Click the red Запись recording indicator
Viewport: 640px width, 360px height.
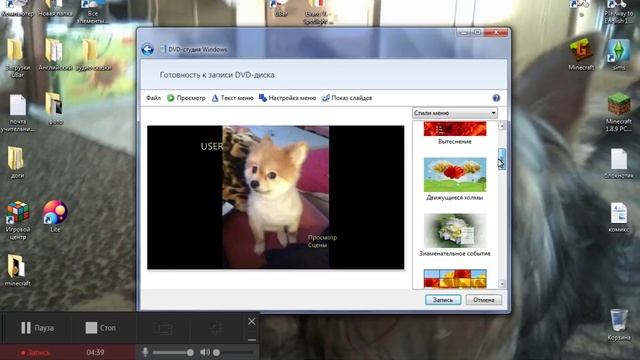pyautogui.click(x=36, y=352)
